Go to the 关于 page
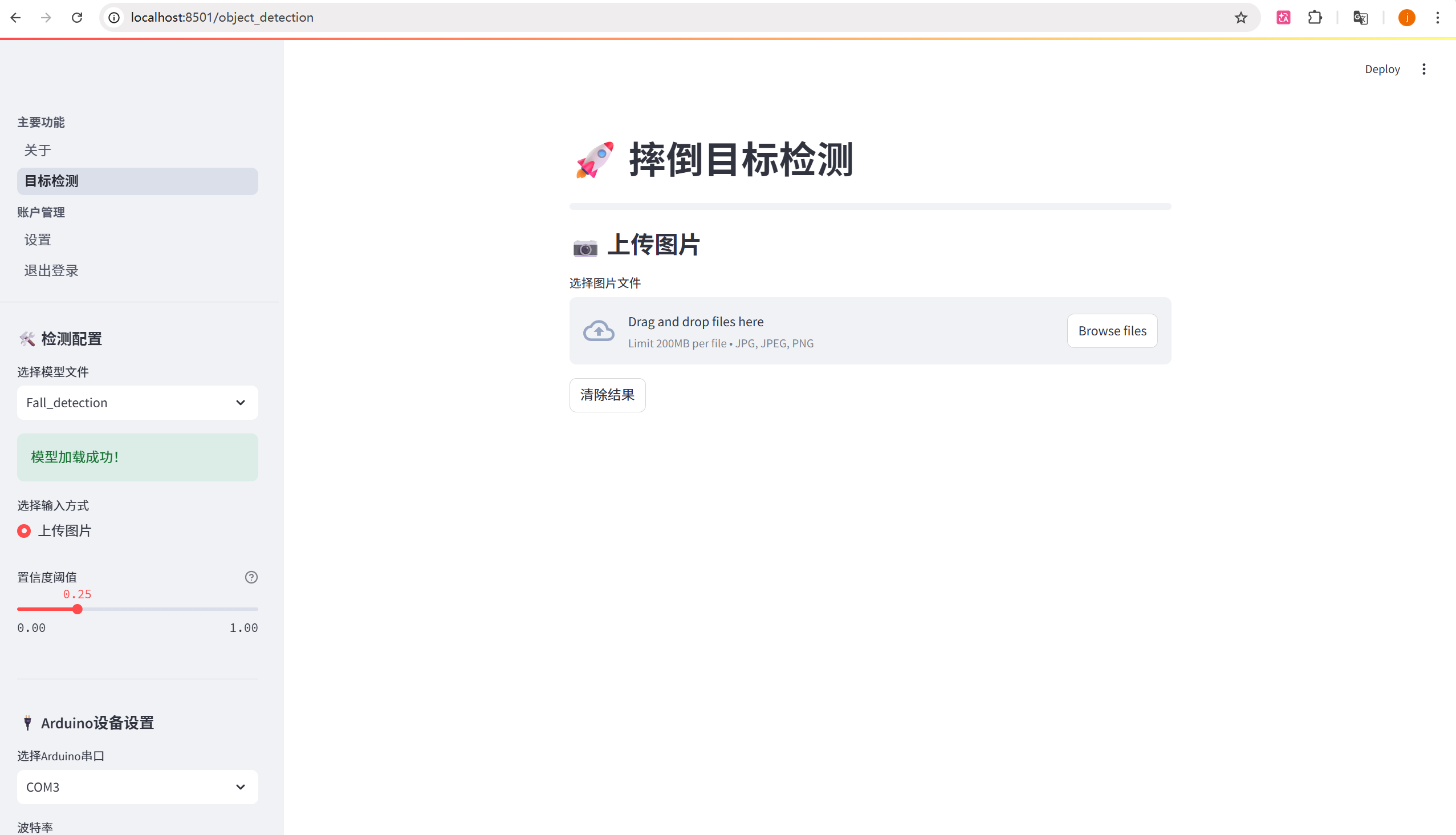 coord(38,150)
